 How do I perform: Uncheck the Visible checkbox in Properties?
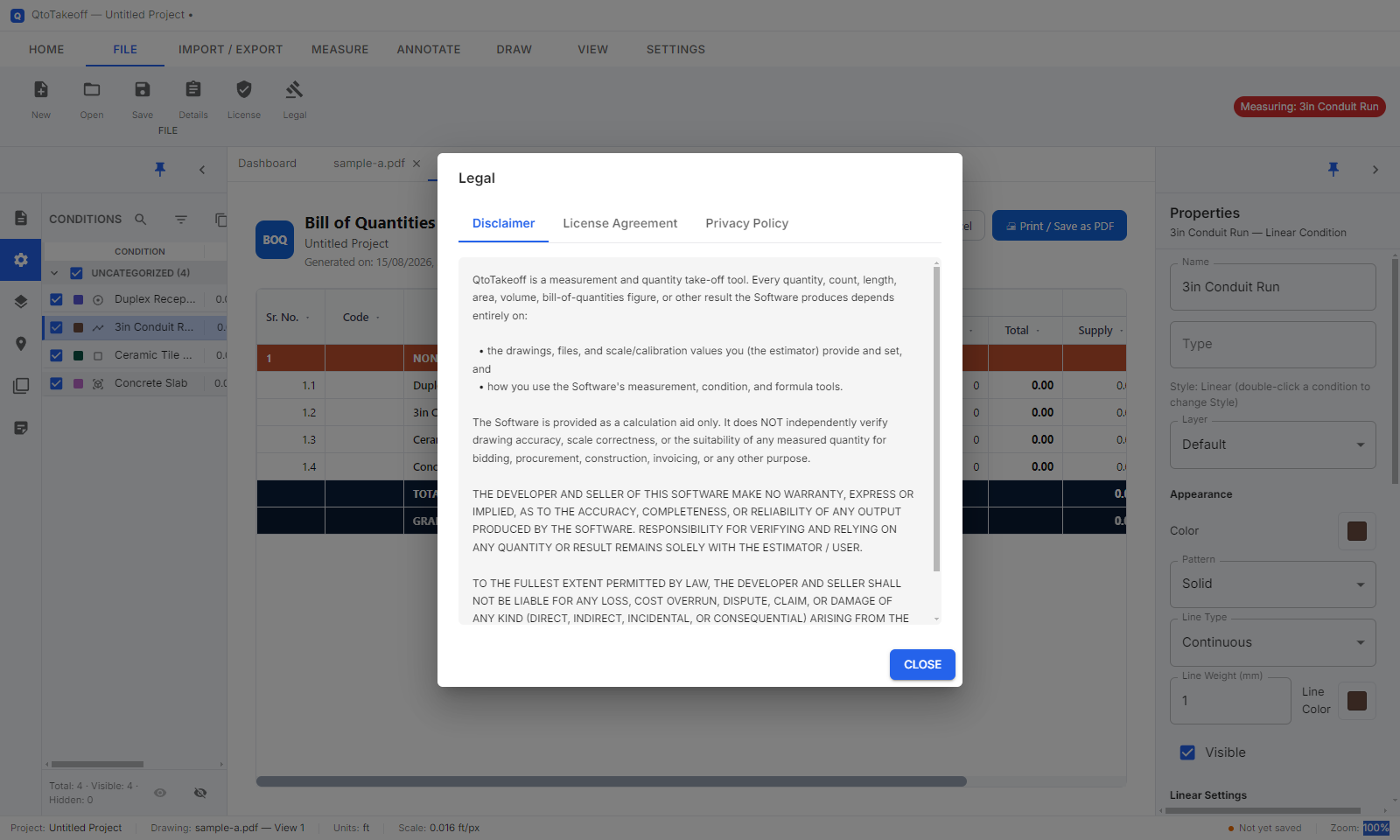click(x=1187, y=752)
